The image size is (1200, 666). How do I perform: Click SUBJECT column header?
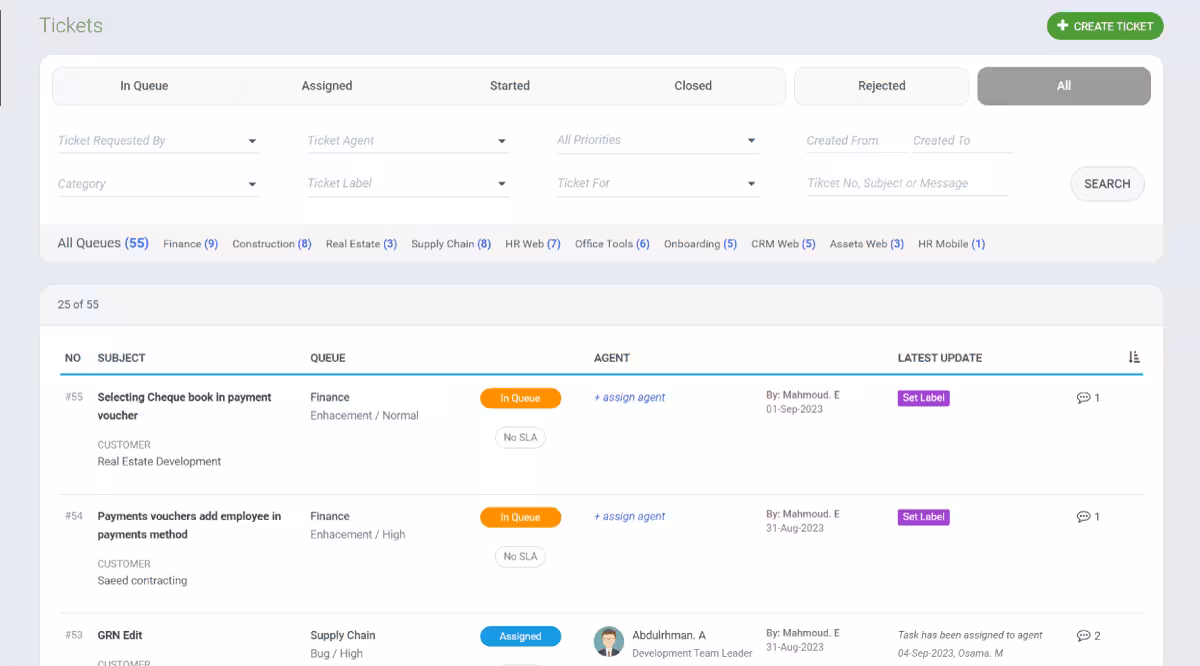coord(121,358)
